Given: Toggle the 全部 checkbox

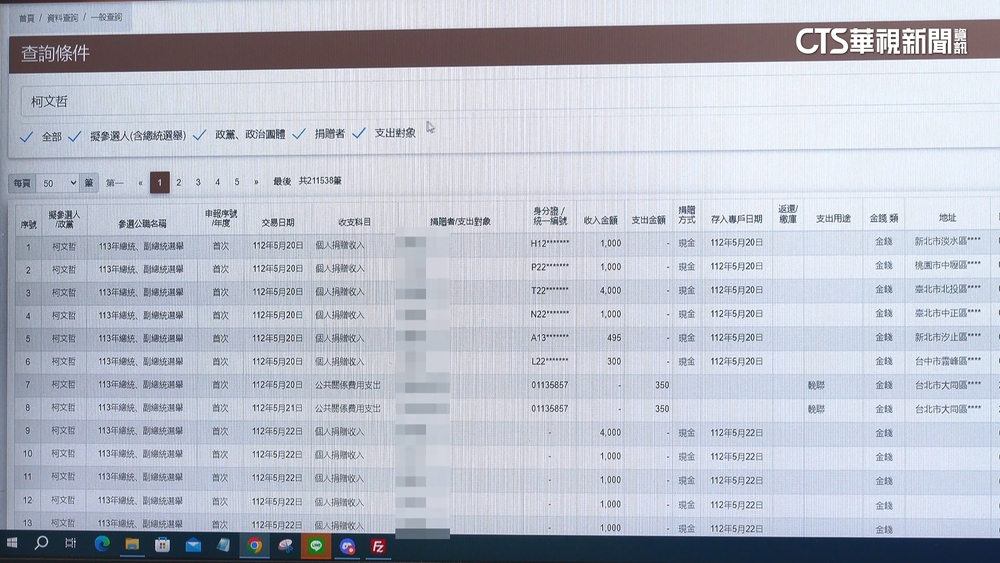Looking at the screenshot, I should pyautogui.click(x=26, y=136).
